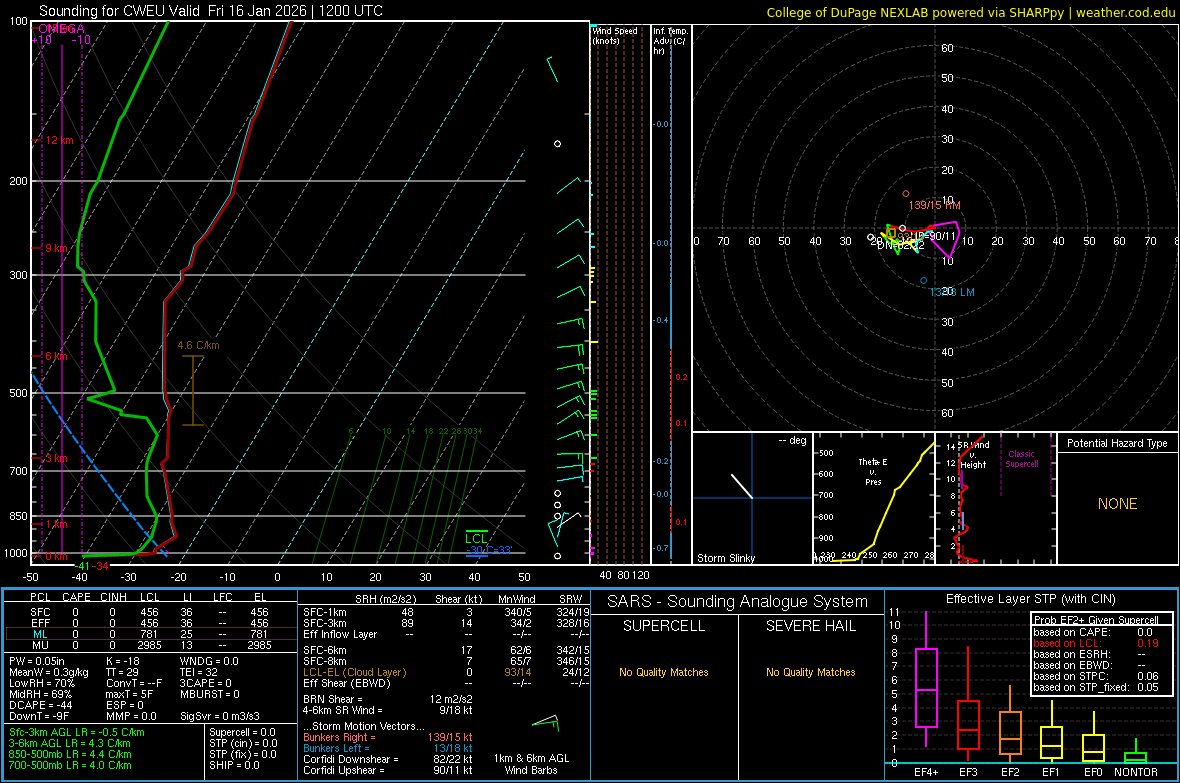The height and width of the screenshot is (783, 1180).
Task: Click the '850-500mb LR = 4.4 C/km' line
Action: (70, 754)
